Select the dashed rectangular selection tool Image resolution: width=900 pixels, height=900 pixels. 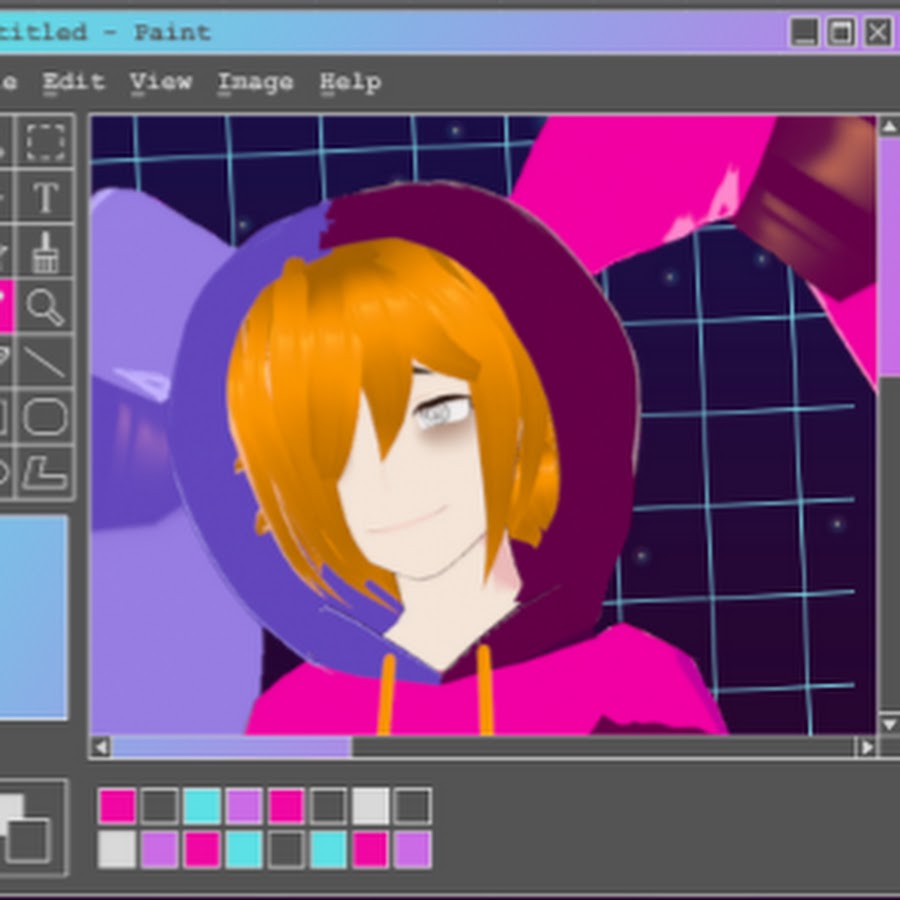point(45,141)
